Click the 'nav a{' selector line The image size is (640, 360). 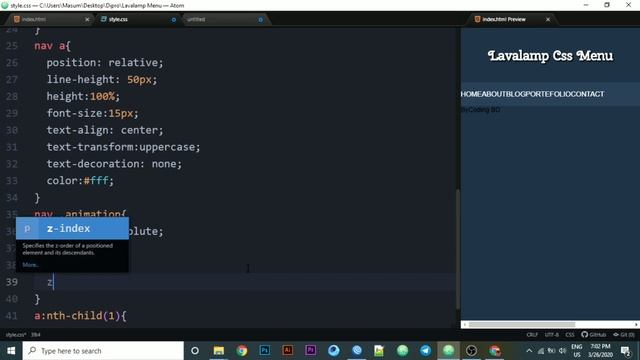[x=52, y=46]
